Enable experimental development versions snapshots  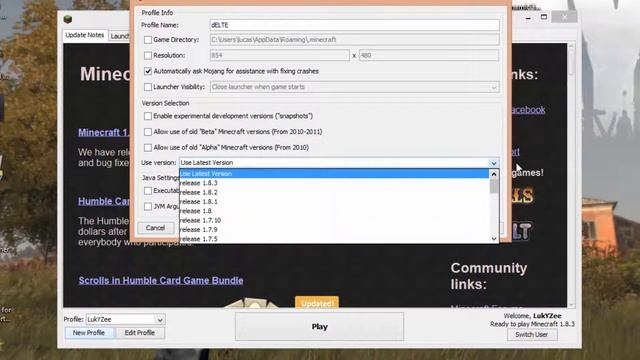coord(148,116)
